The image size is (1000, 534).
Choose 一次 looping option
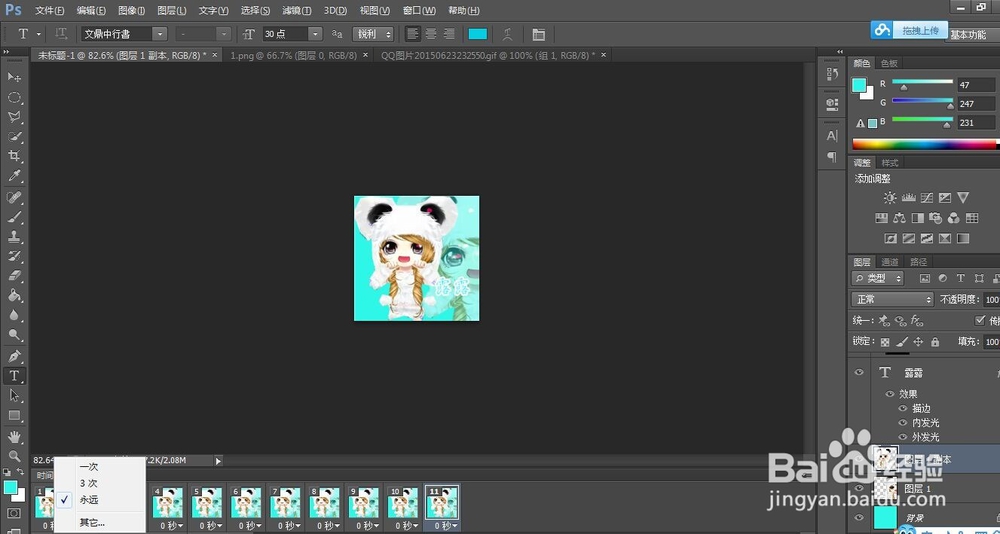pos(89,467)
